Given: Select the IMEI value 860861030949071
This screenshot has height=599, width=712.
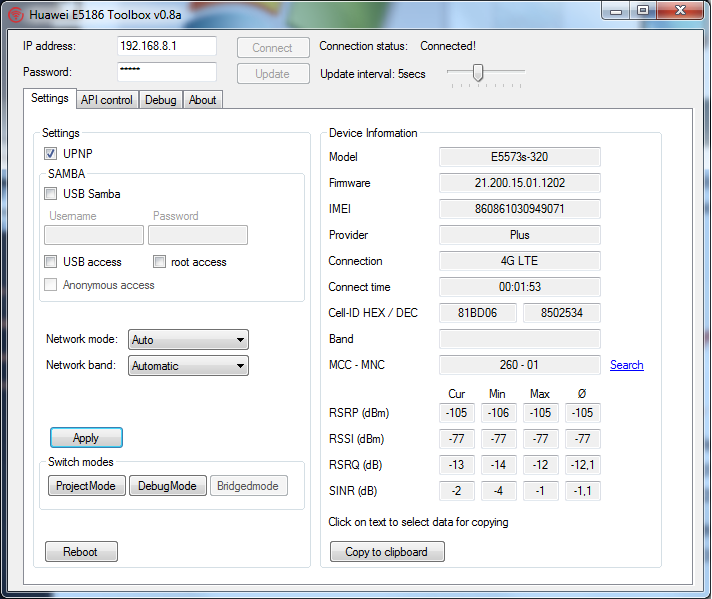Looking at the screenshot, I should point(520,209).
